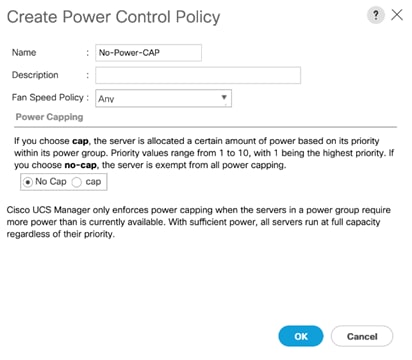Screen dimensions: 412x360
Task: Focus the empty Description text box
Action: click(198, 75)
